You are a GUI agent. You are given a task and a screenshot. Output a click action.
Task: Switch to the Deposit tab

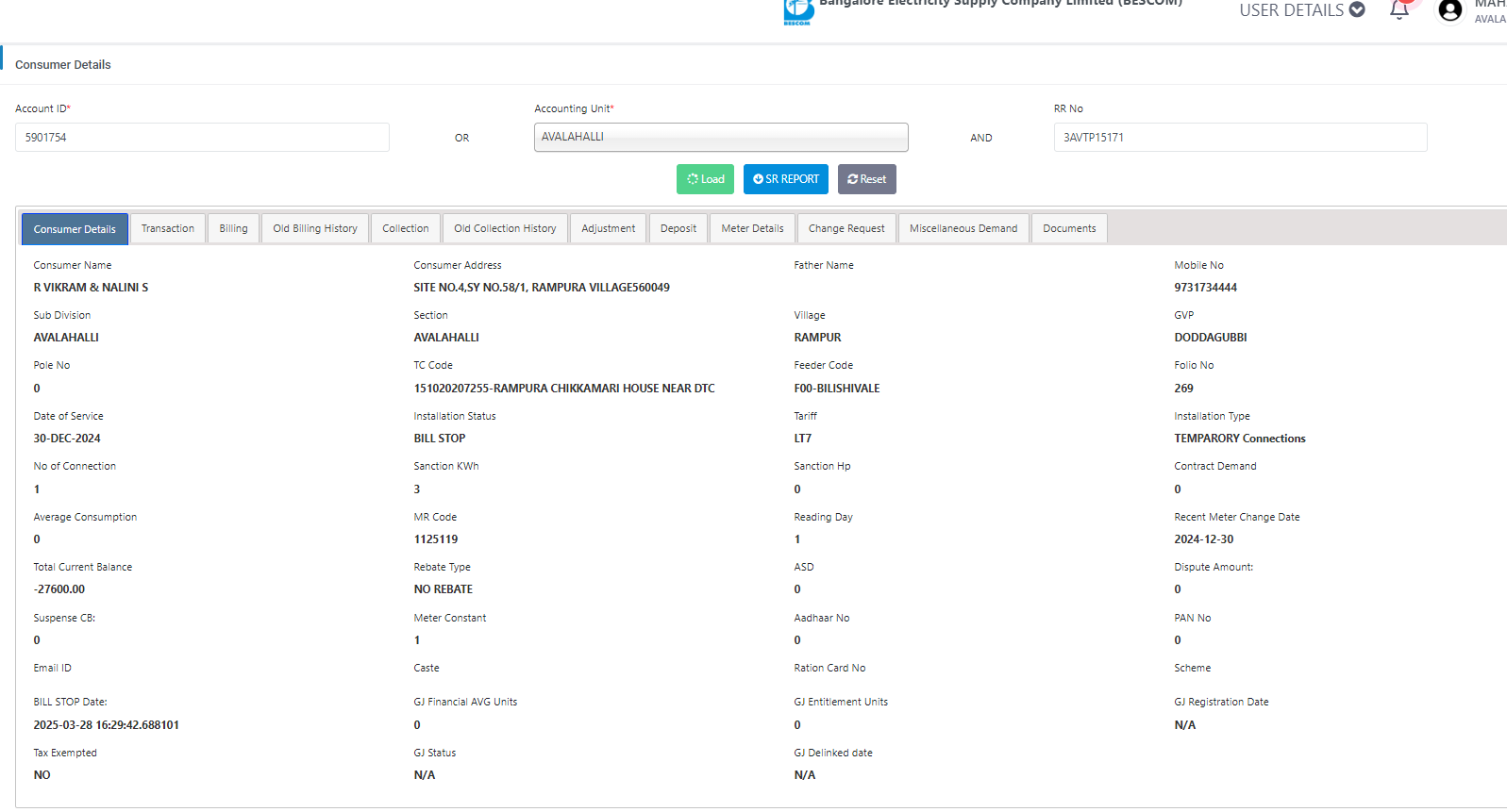[x=678, y=228]
